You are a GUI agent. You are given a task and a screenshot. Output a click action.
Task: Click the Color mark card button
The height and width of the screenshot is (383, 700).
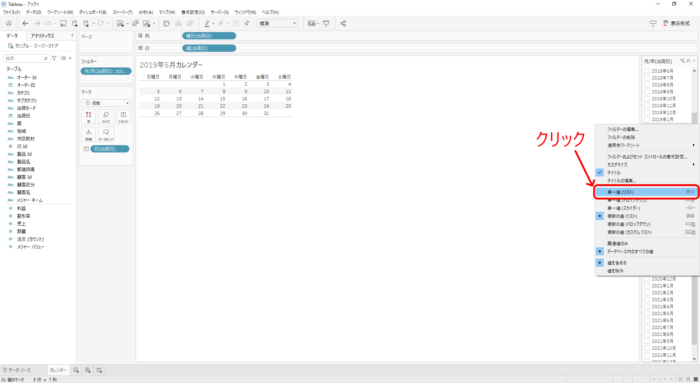pyautogui.click(x=88, y=117)
